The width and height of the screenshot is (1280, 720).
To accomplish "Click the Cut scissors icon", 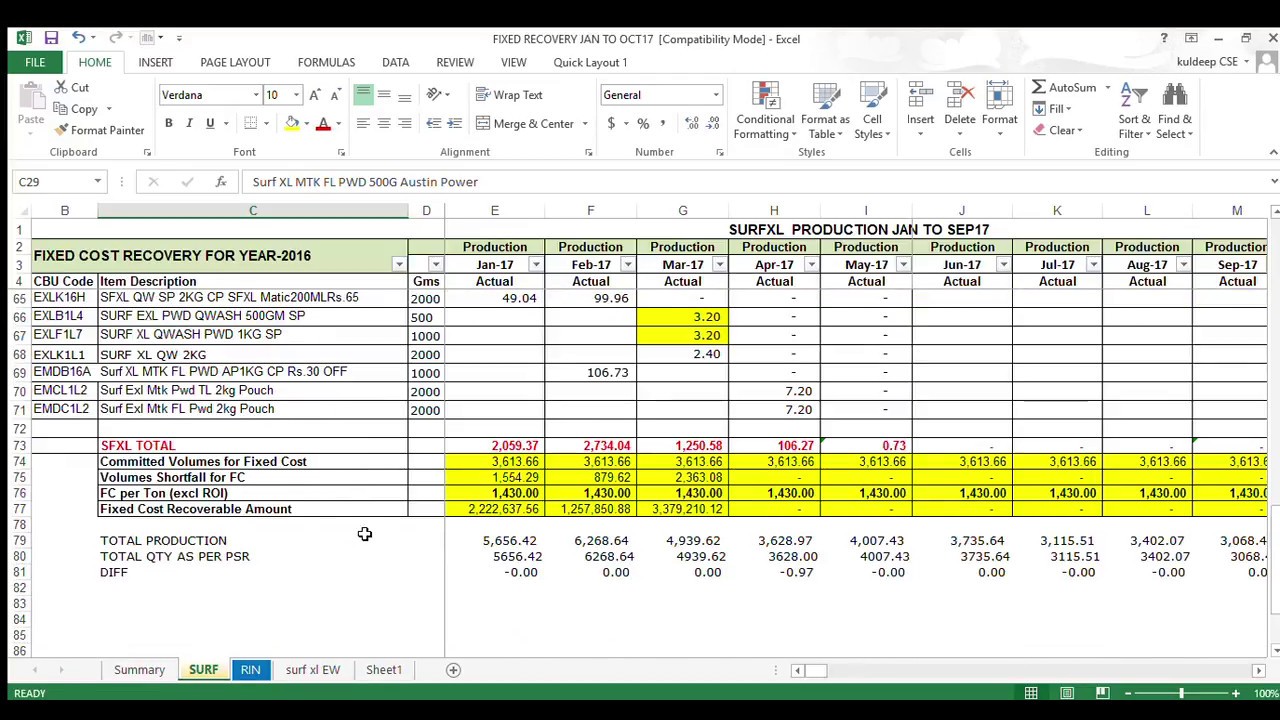I will [60, 88].
